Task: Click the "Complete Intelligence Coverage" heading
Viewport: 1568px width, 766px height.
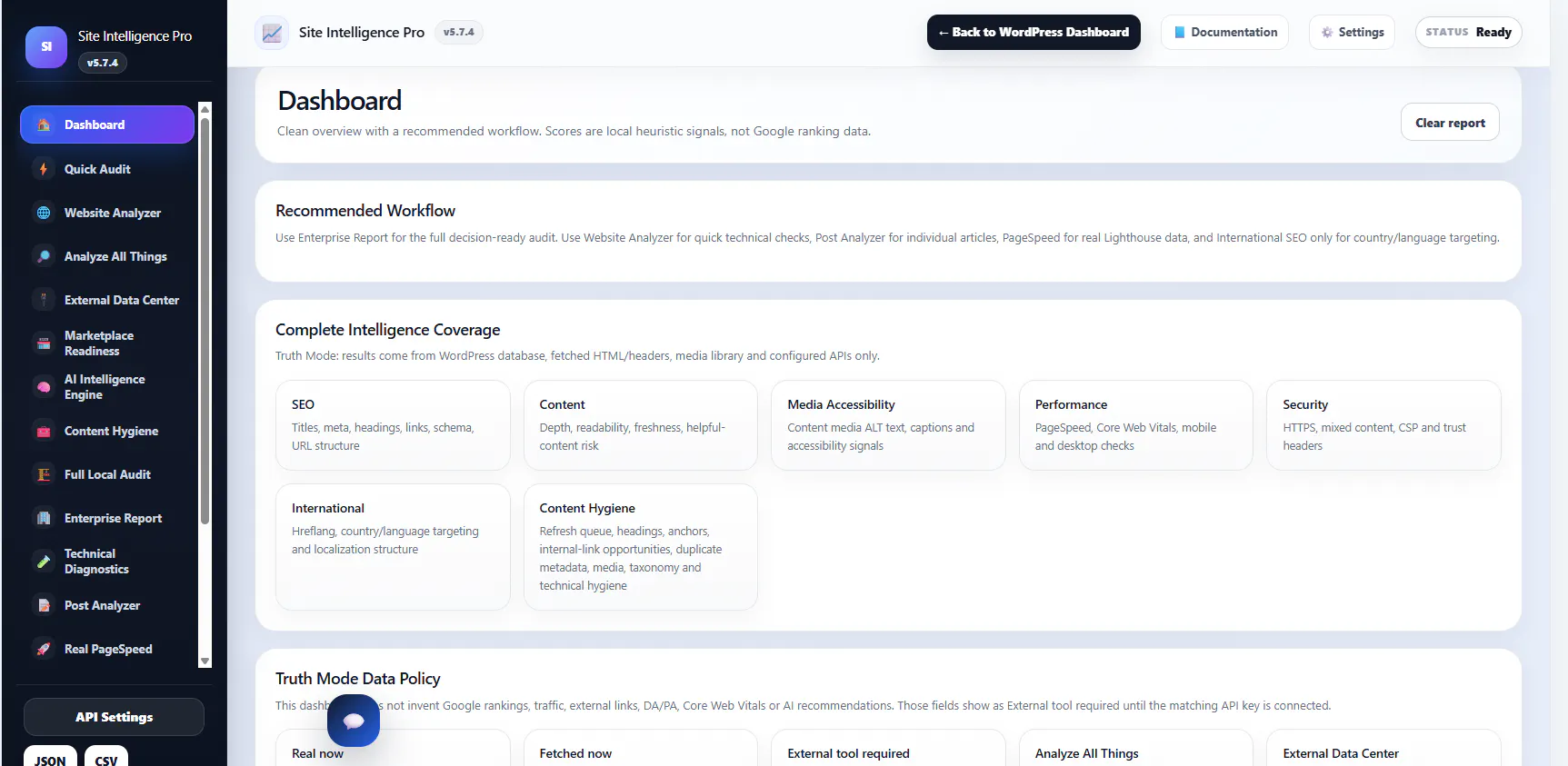Action: (388, 330)
